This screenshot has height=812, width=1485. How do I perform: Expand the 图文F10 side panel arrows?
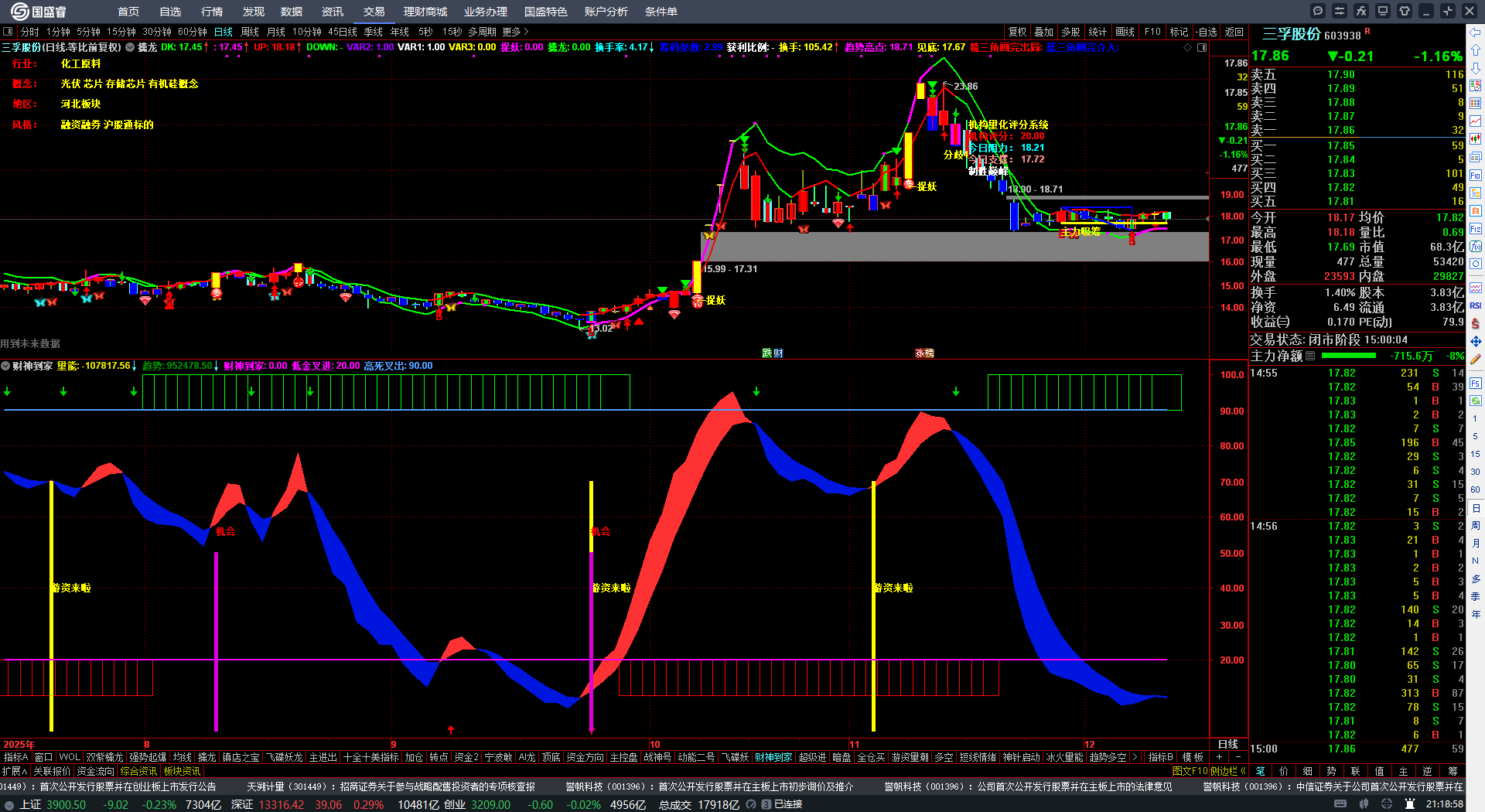(x=1242, y=771)
